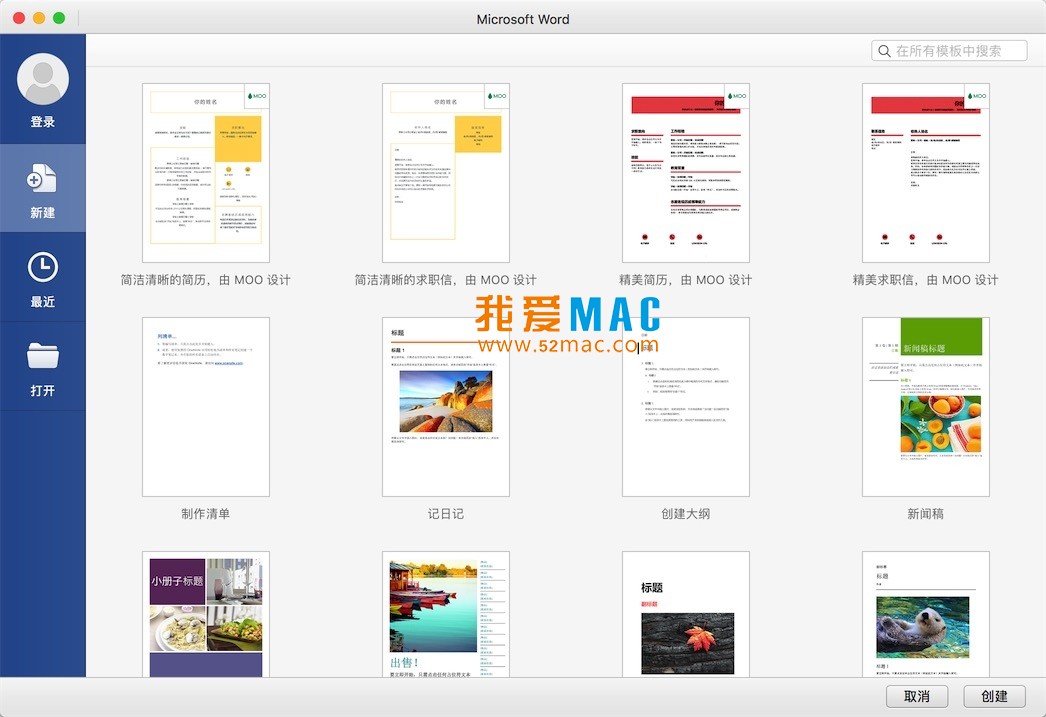The image size is (1046, 717).
Task: Choose the 精美求职信 red cover letter template
Action: (x=926, y=173)
